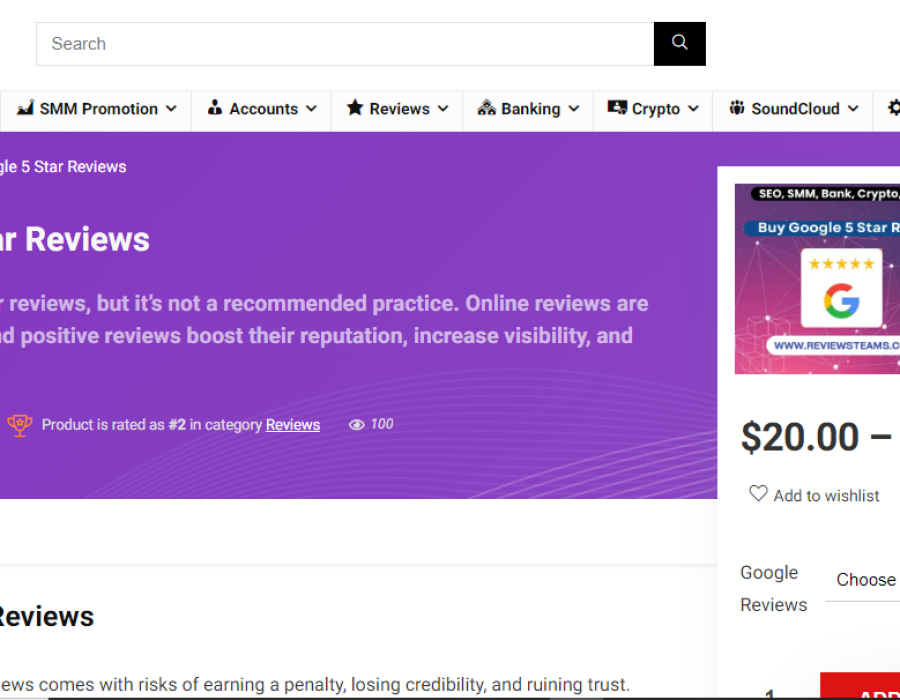Image resolution: width=900 pixels, height=700 pixels.
Task: Expand the Accounts dropdown chevron
Action: tap(312, 109)
